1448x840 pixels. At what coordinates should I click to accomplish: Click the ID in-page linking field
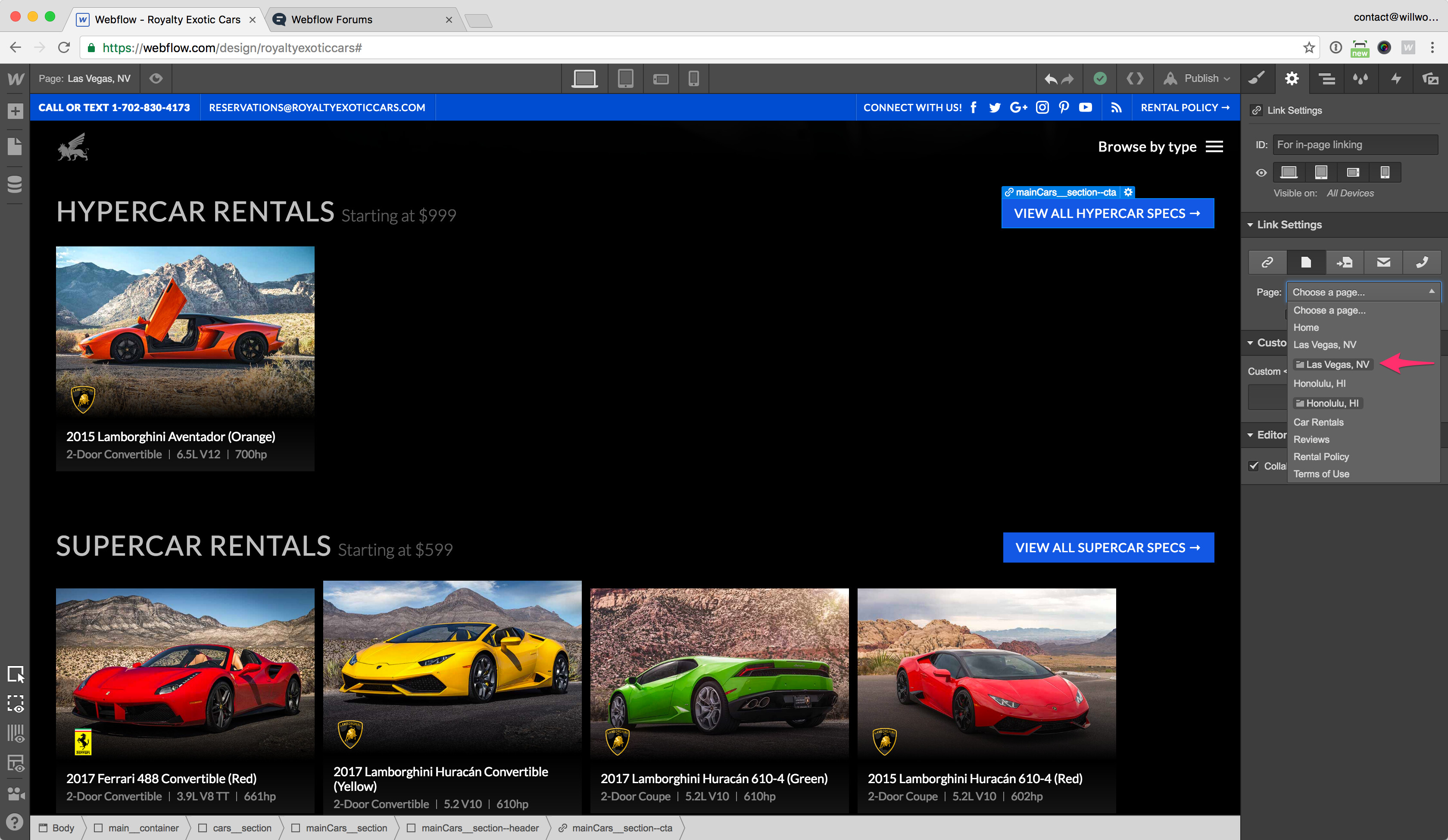(x=1354, y=145)
